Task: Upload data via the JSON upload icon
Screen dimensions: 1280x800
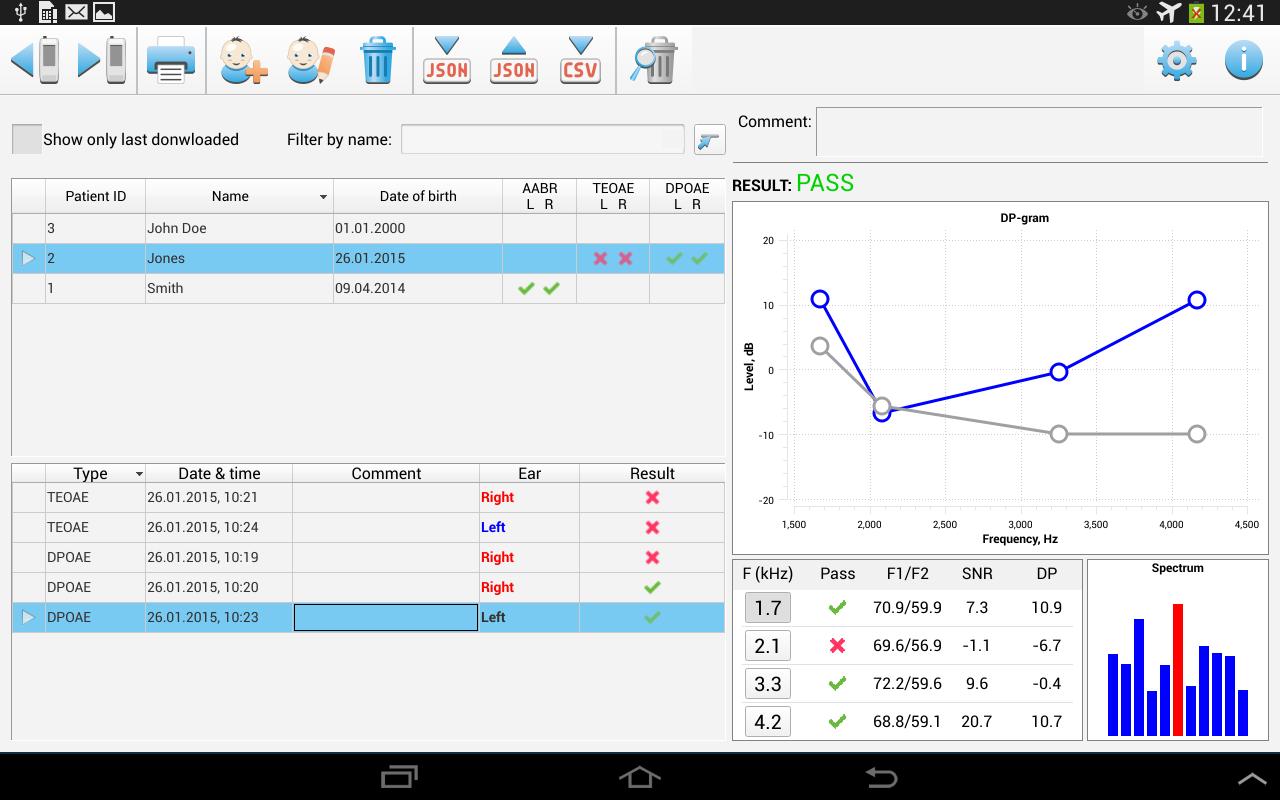Action: [x=513, y=60]
